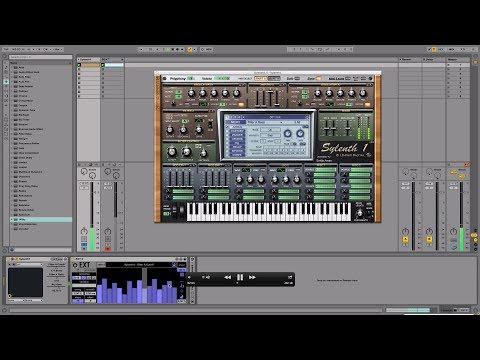Select the Frequency Shifter row in browser
The height and width of the screenshot is (360, 480).
tap(41, 143)
